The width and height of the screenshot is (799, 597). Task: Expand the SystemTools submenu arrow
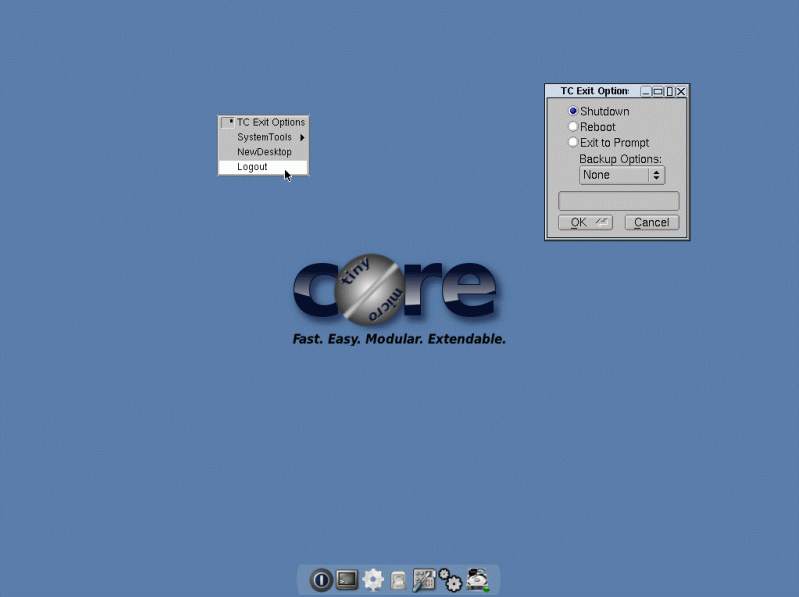point(301,137)
